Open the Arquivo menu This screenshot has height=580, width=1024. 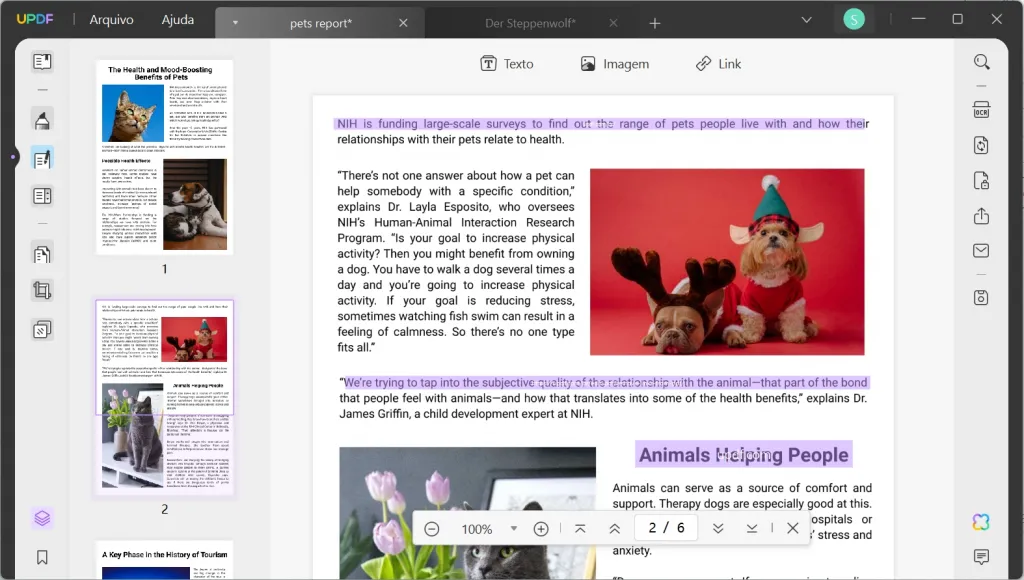click(x=110, y=19)
